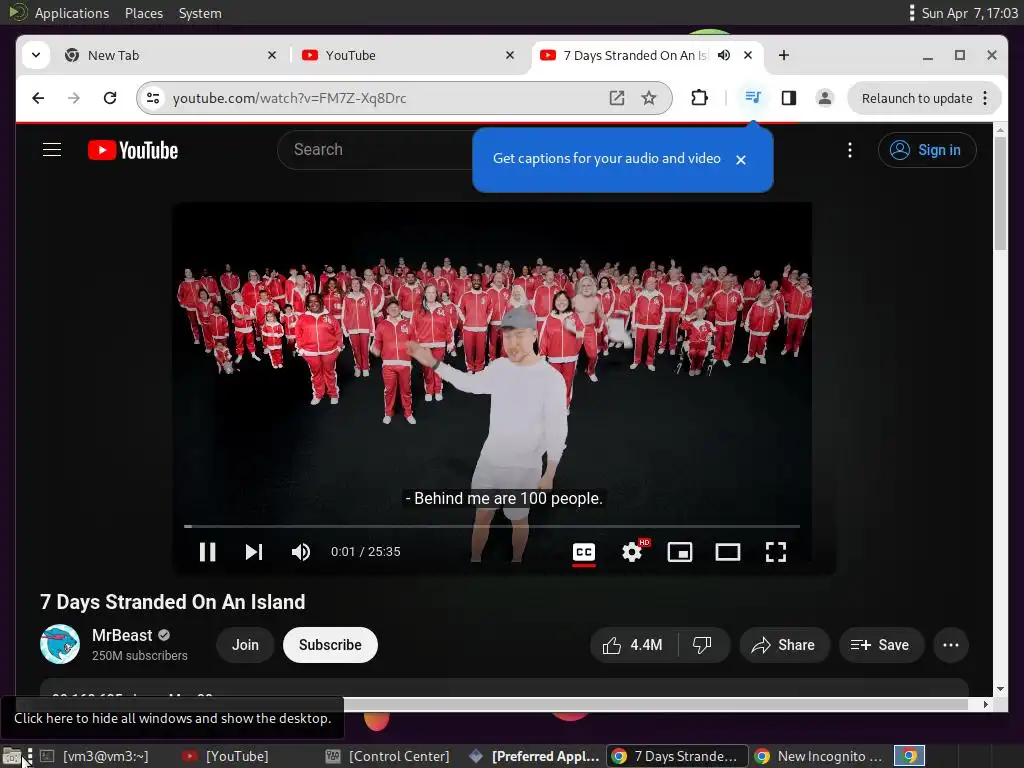Switch to New Tab tab
The image size is (1024, 768).
170,56
